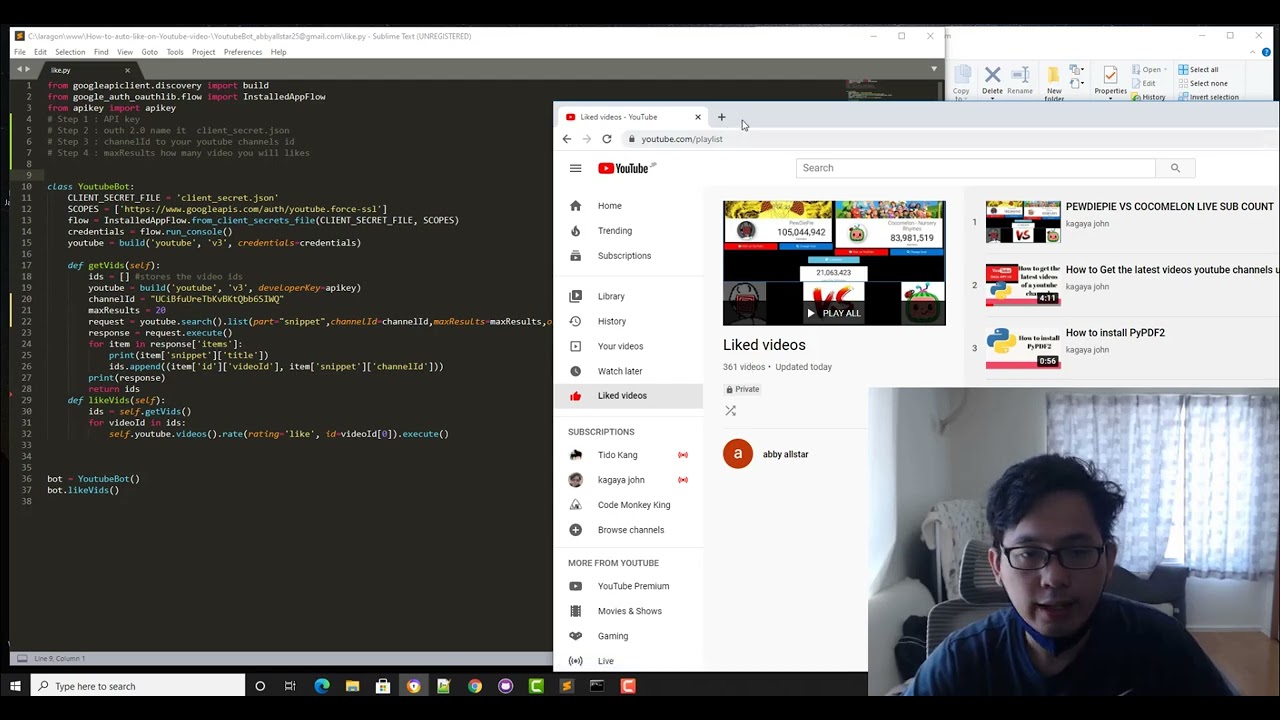Click the YouTube search magnifier button
Image resolution: width=1280 pixels, height=720 pixels.
[1175, 168]
